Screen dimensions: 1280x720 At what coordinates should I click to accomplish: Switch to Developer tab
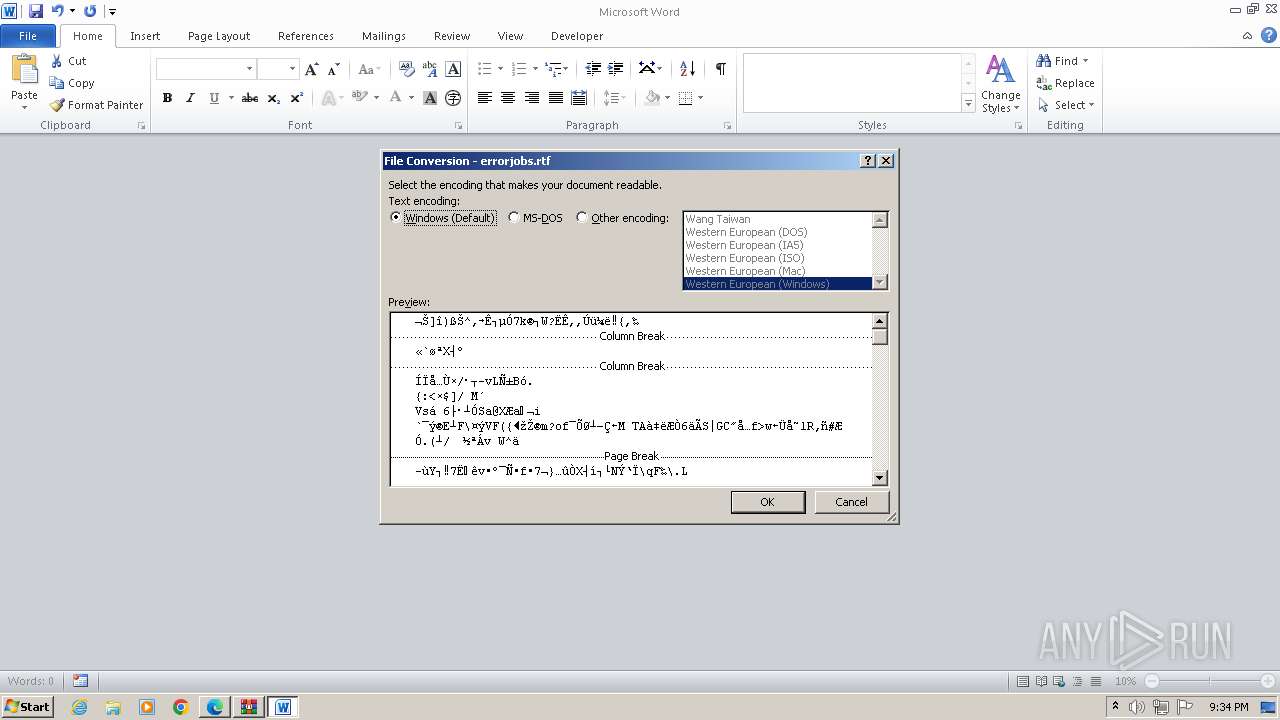point(577,36)
